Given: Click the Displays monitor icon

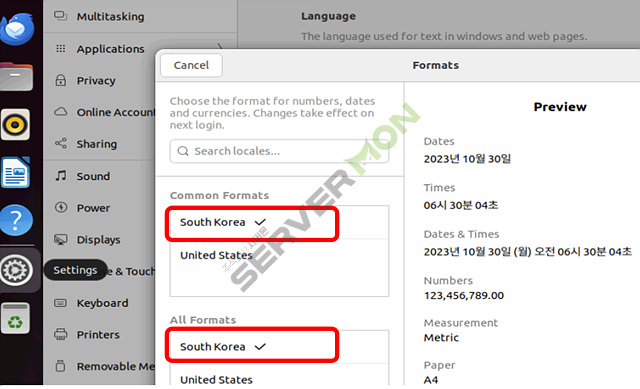Looking at the screenshot, I should click(61, 239).
